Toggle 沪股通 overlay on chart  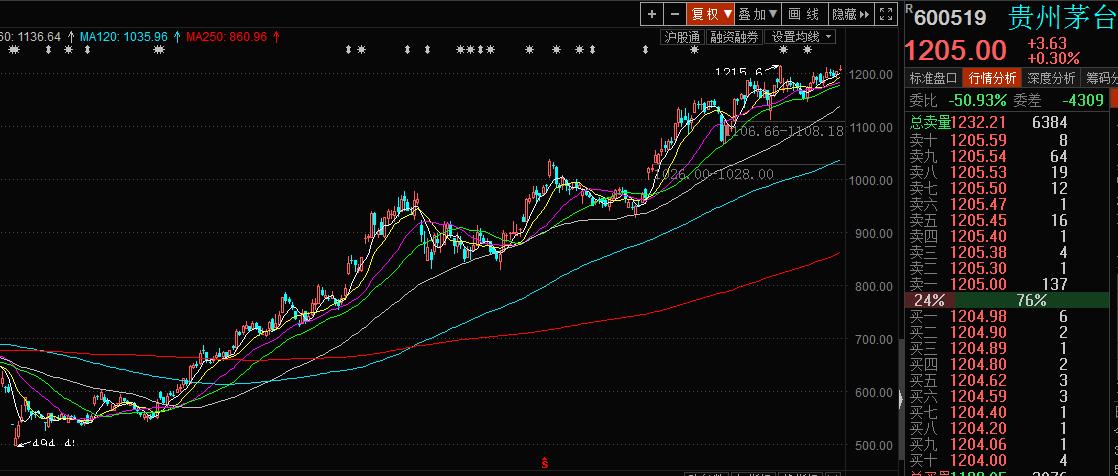[x=681, y=37]
